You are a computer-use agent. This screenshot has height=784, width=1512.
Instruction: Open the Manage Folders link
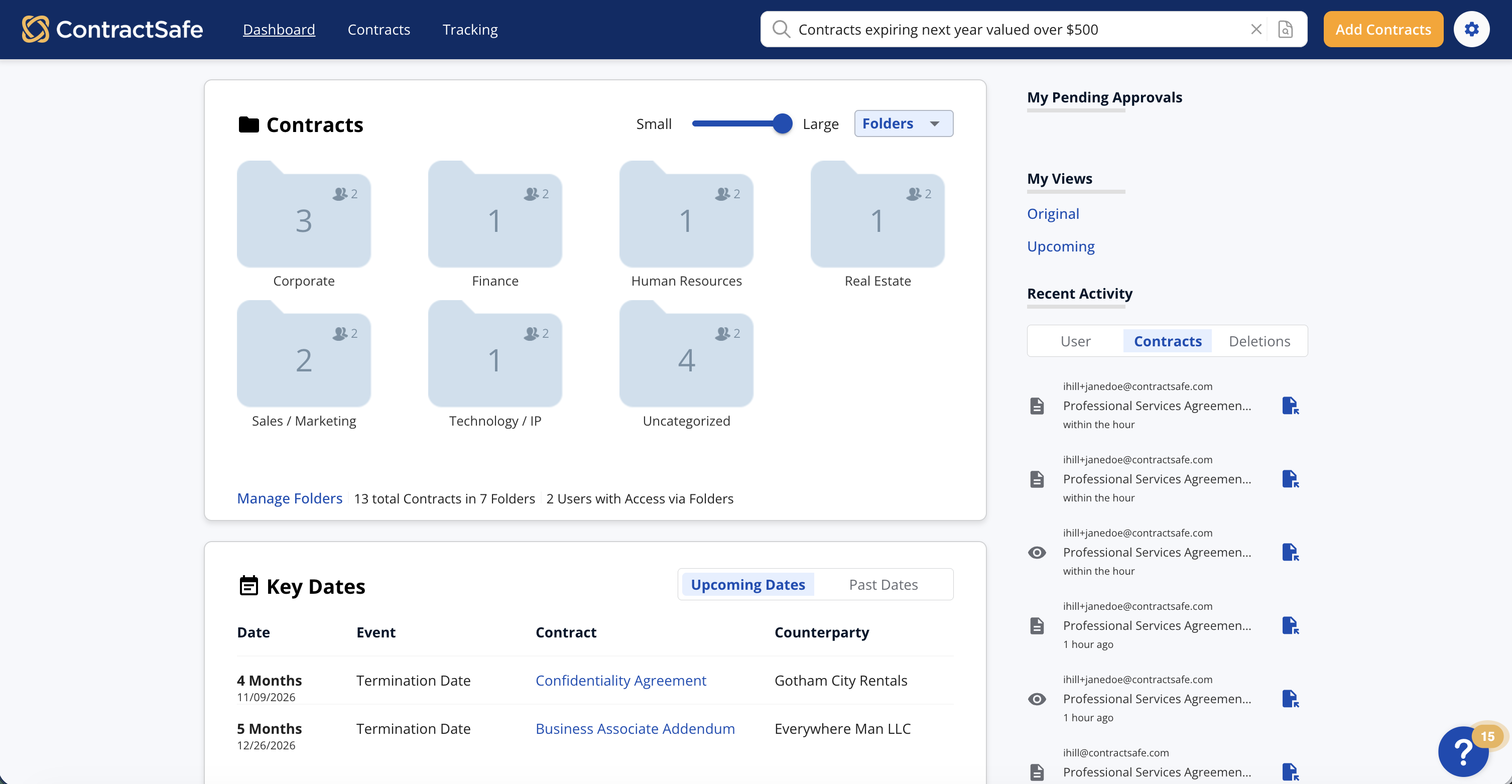point(289,498)
